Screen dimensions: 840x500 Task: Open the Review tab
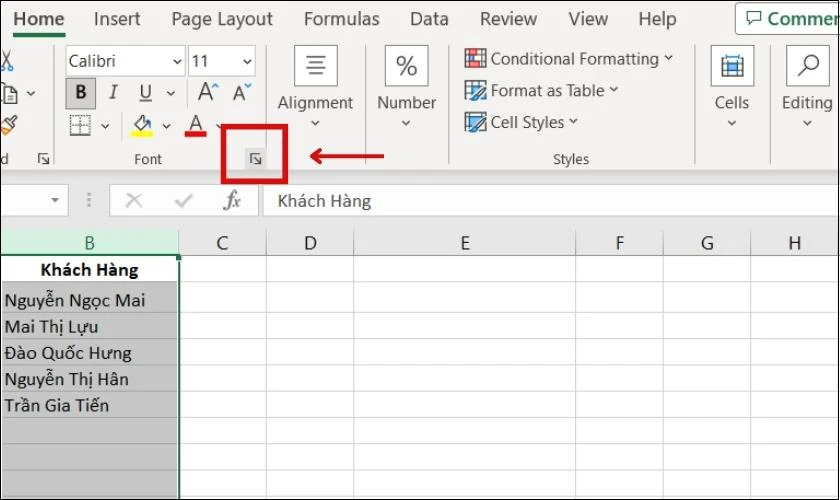(x=508, y=19)
